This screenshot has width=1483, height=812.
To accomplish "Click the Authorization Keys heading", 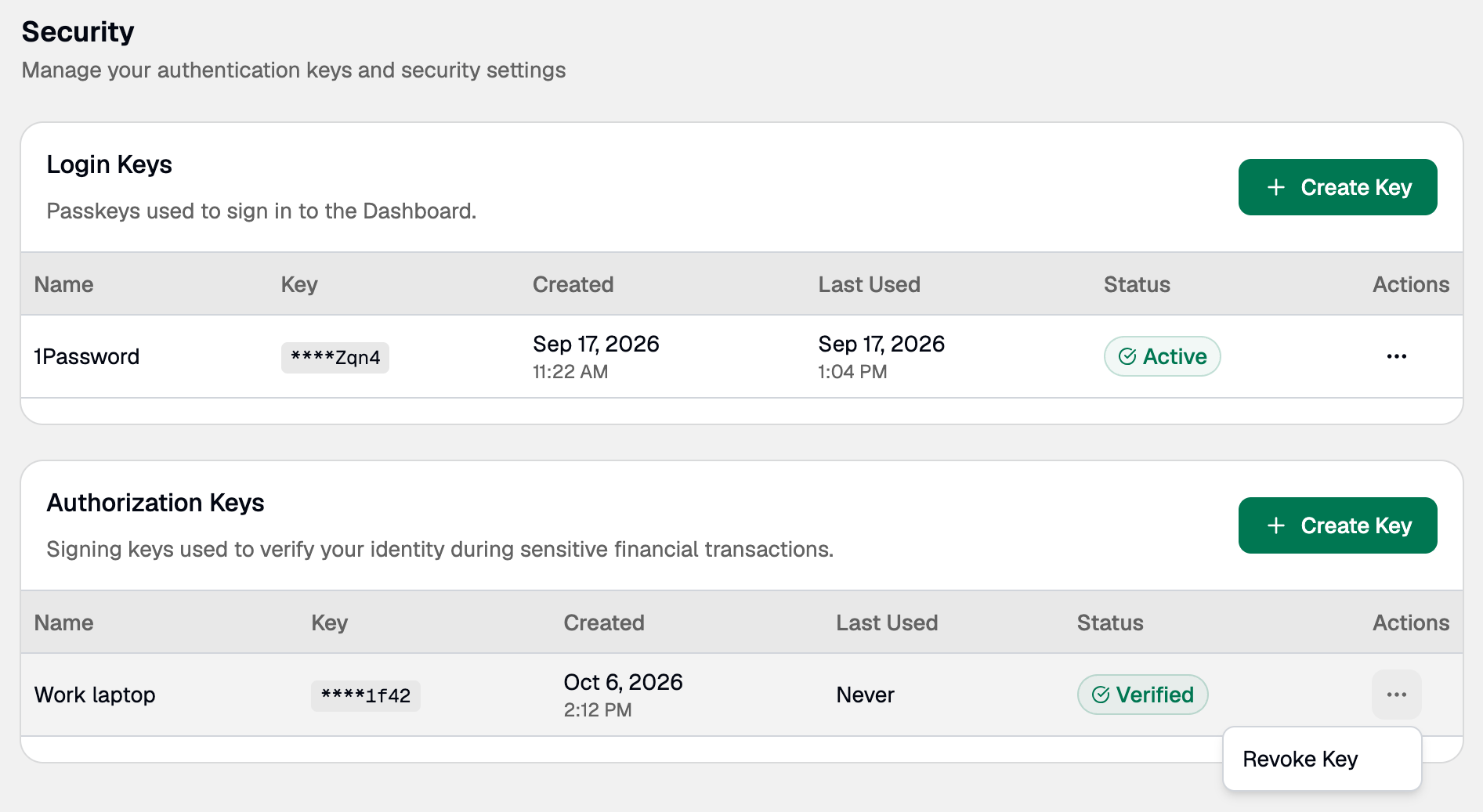I will 155,503.
